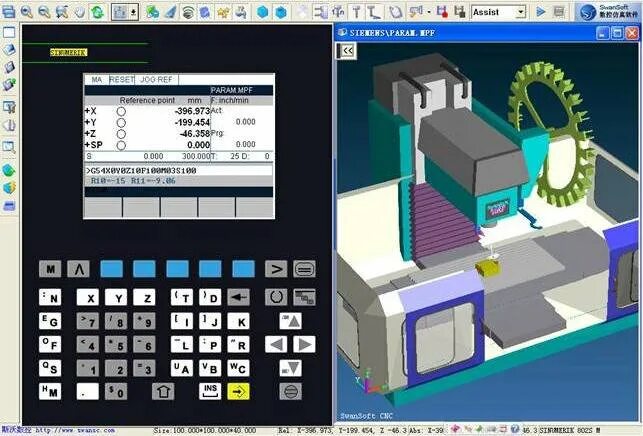Click the G key on keypad
Image resolution: width=643 pixels, height=436 pixels.
(x=50, y=321)
